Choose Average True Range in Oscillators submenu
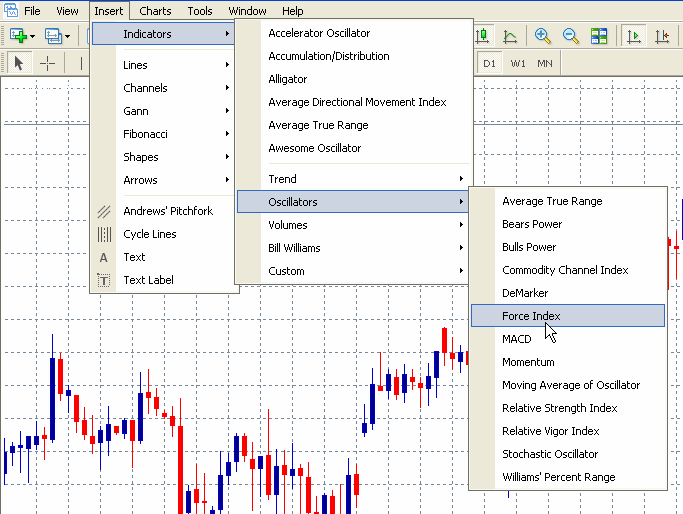This screenshot has width=683, height=514. pyautogui.click(x=568, y=201)
